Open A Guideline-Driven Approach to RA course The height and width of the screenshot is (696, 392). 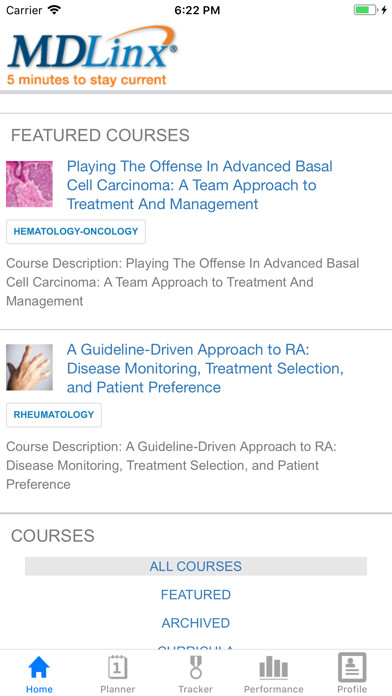205,368
